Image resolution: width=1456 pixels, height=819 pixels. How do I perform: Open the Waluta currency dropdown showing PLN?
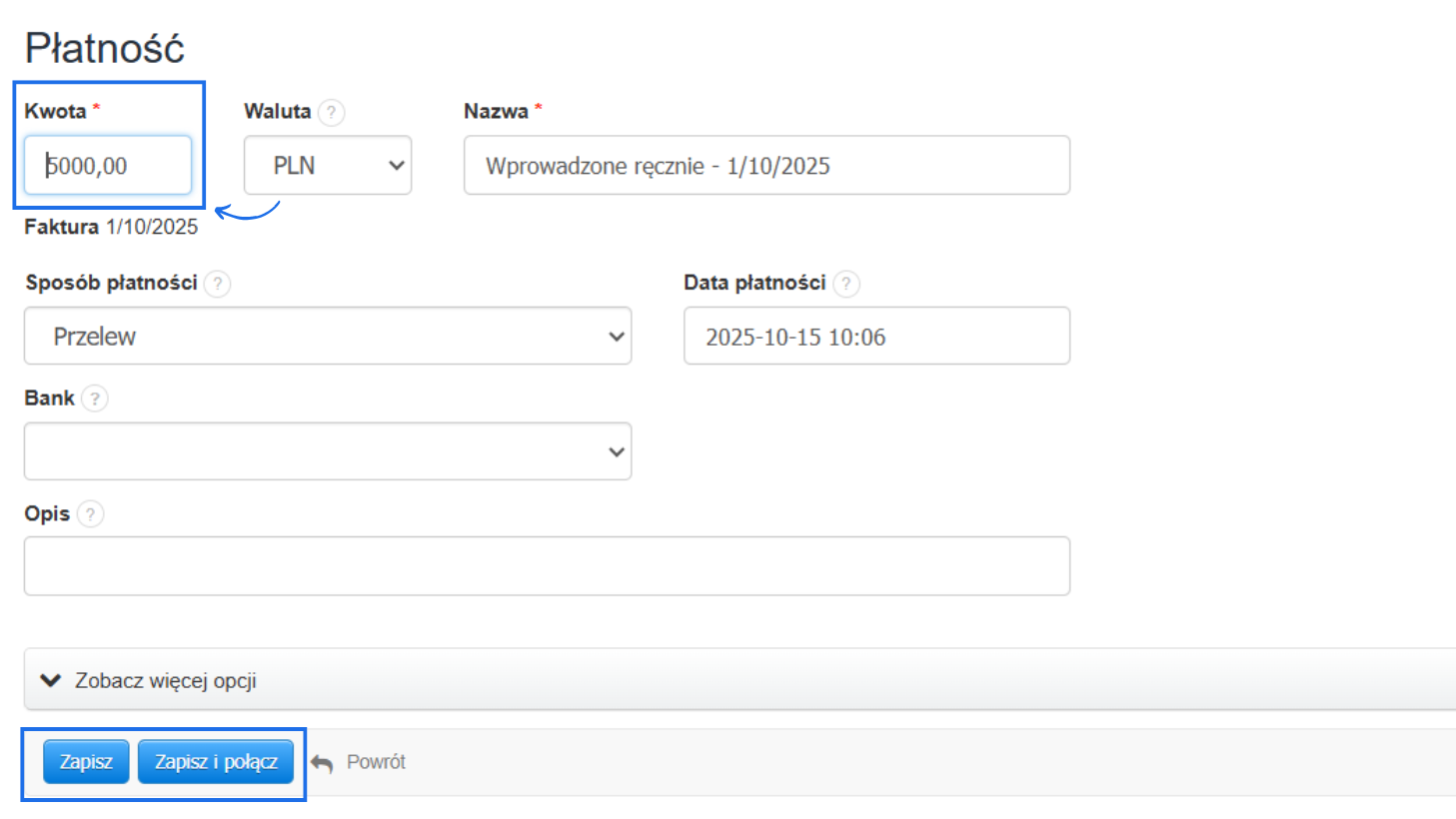pyautogui.click(x=328, y=166)
